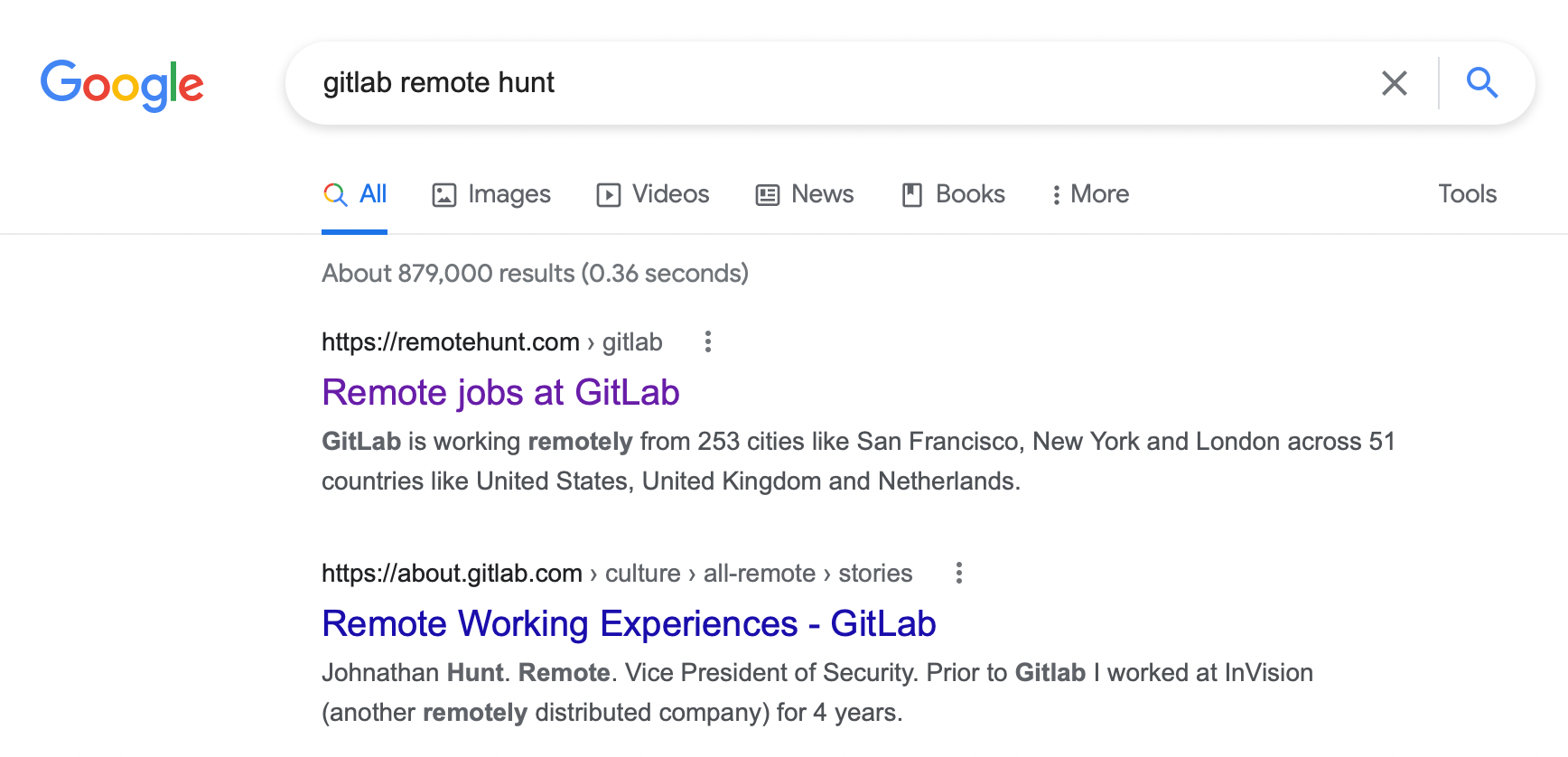The width and height of the screenshot is (1568, 757).
Task: Click the Videos tab play icon
Action: click(608, 195)
